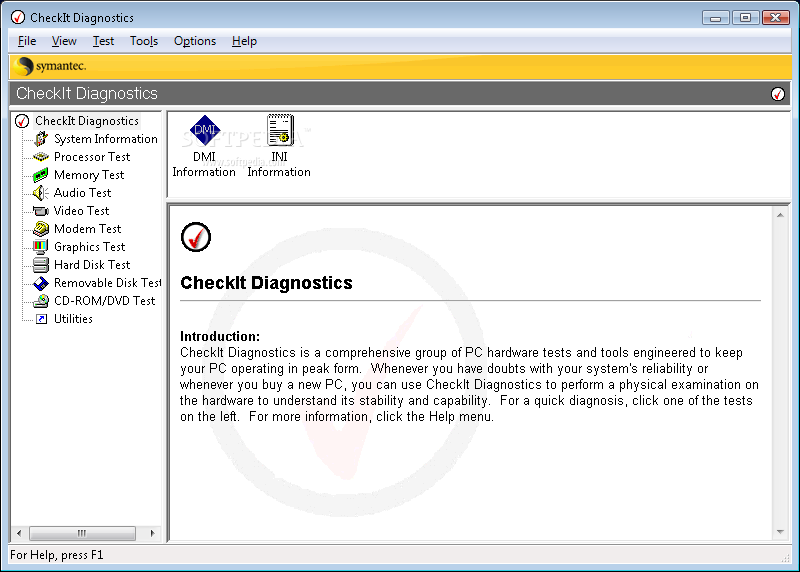Select System Information in the tree

[106, 139]
